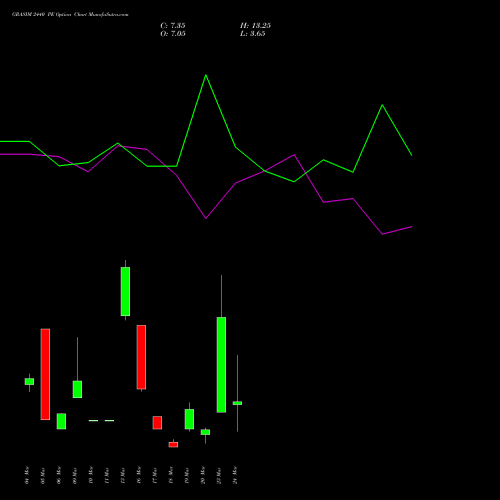
Task: Select the tall red candle for 05 Mar
Action: 45,374
